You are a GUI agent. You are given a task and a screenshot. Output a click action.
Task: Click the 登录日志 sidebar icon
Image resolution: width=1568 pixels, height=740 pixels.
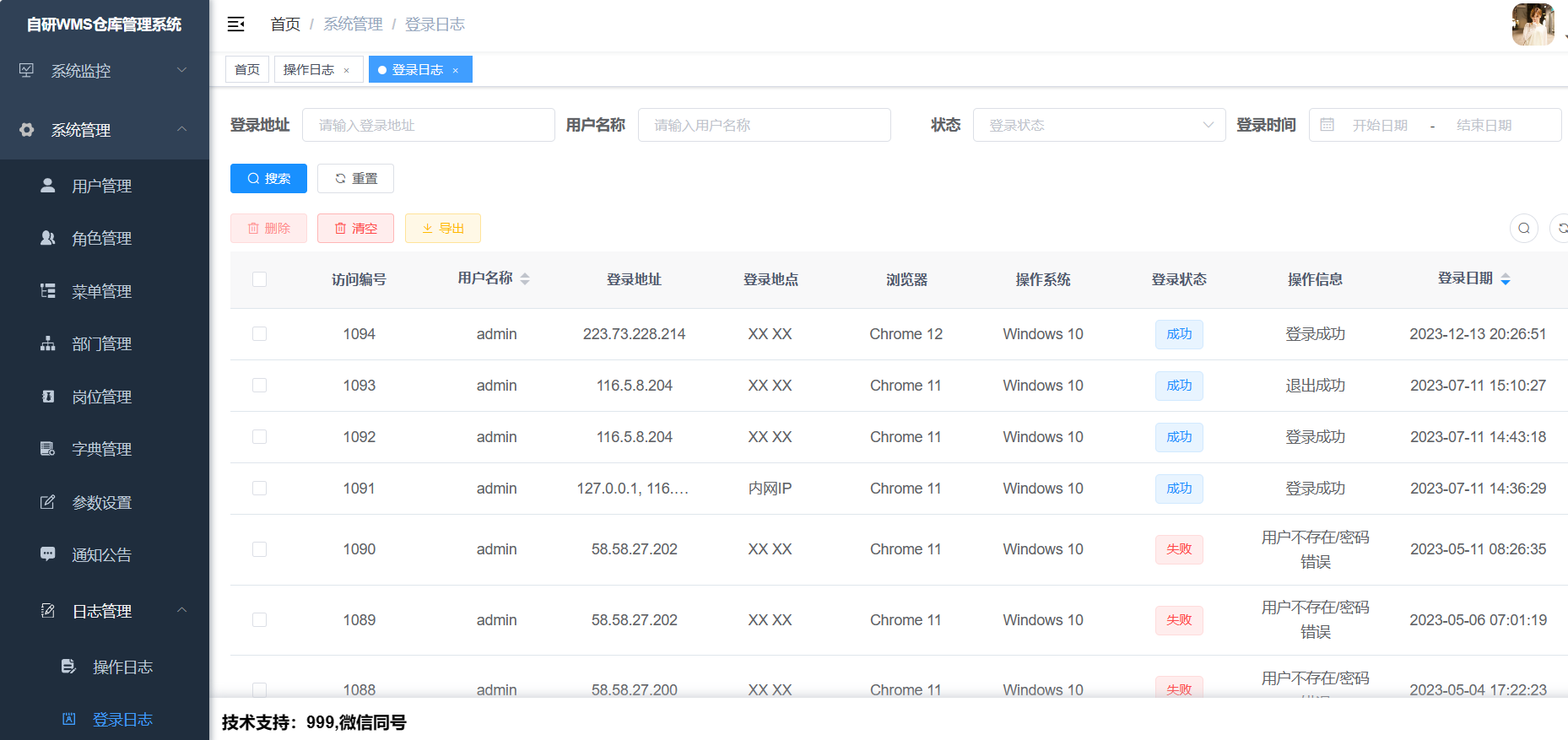tap(68, 719)
